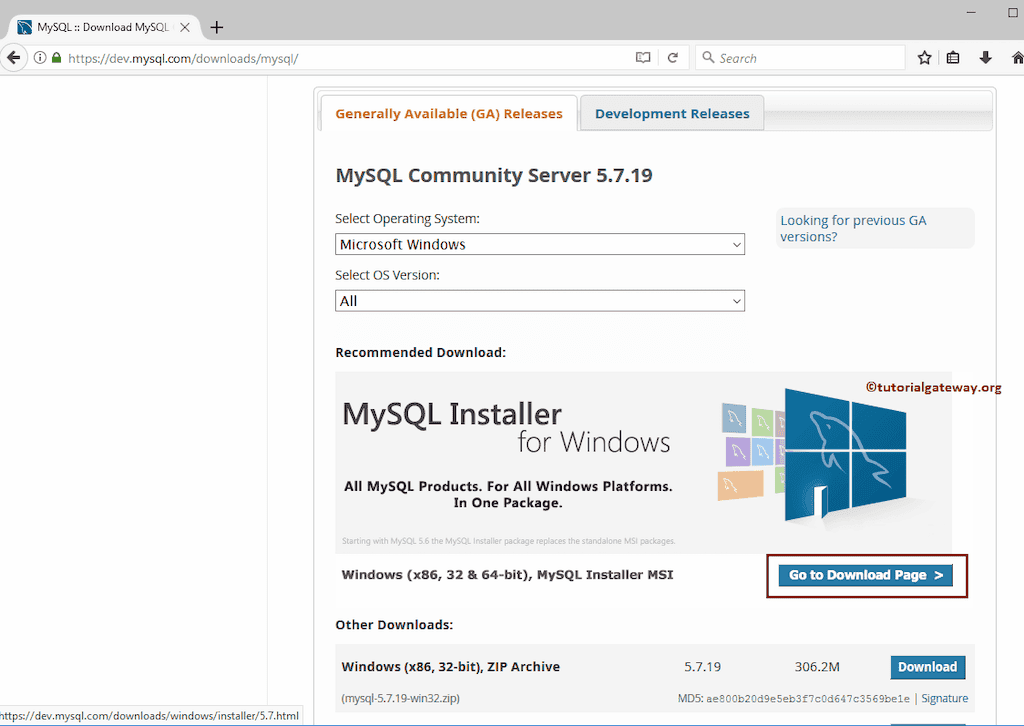Open the Select Operating System dropdown
This screenshot has height=726, width=1024.
pos(539,244)
